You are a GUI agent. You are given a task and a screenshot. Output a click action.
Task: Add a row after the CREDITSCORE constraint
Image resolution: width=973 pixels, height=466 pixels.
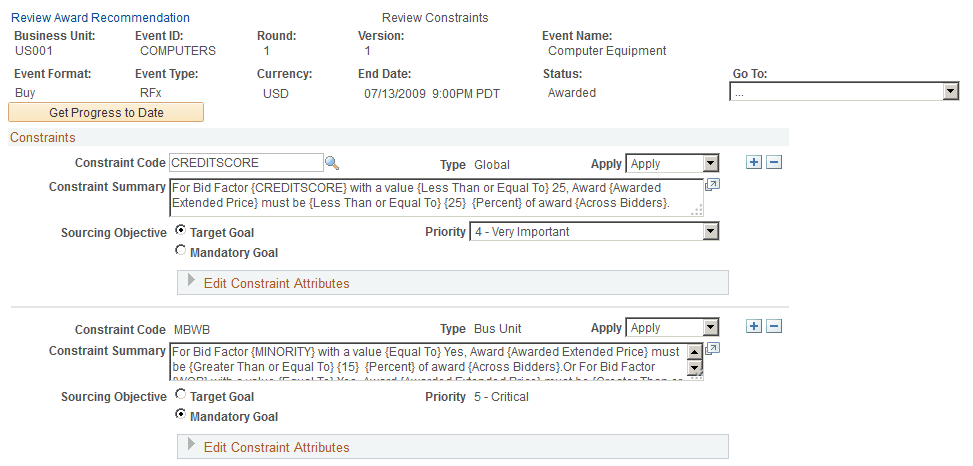[x=755, y=163]
